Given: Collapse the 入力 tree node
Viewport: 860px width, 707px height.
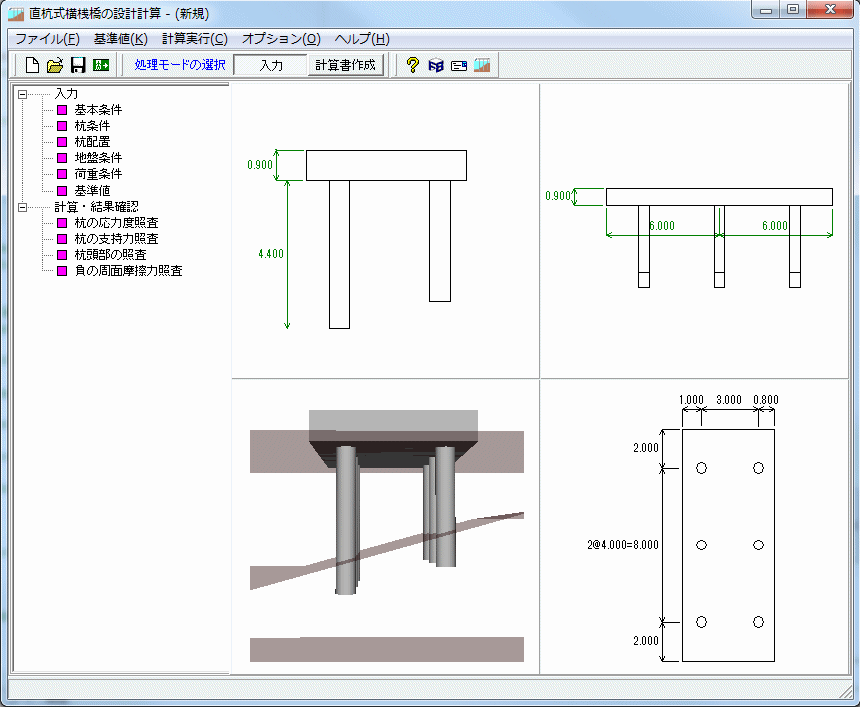Looking at the screenshot, I should coord(22,94).
